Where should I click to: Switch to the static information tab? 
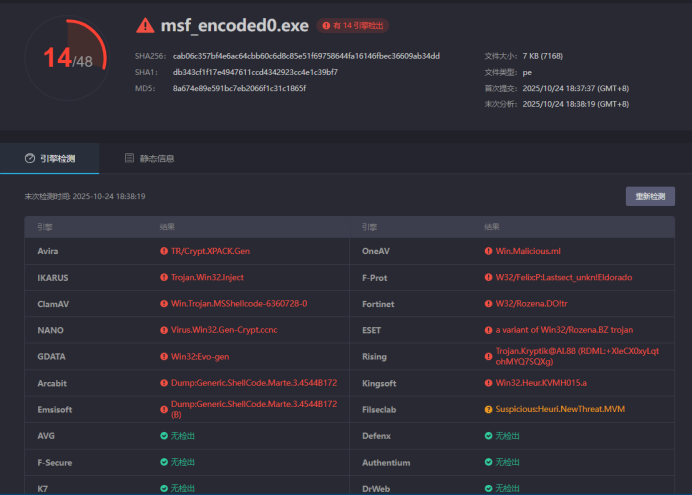coord(150,158)
